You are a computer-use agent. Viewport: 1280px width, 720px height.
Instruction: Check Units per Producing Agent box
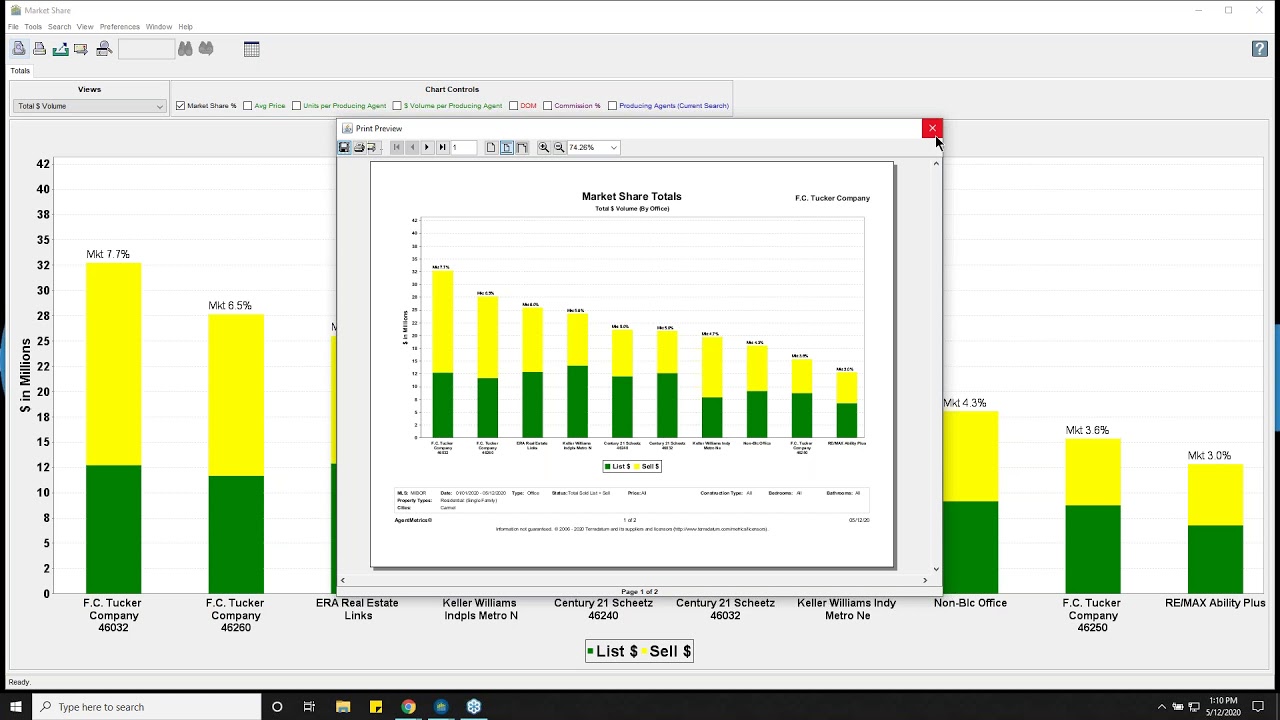296,106
